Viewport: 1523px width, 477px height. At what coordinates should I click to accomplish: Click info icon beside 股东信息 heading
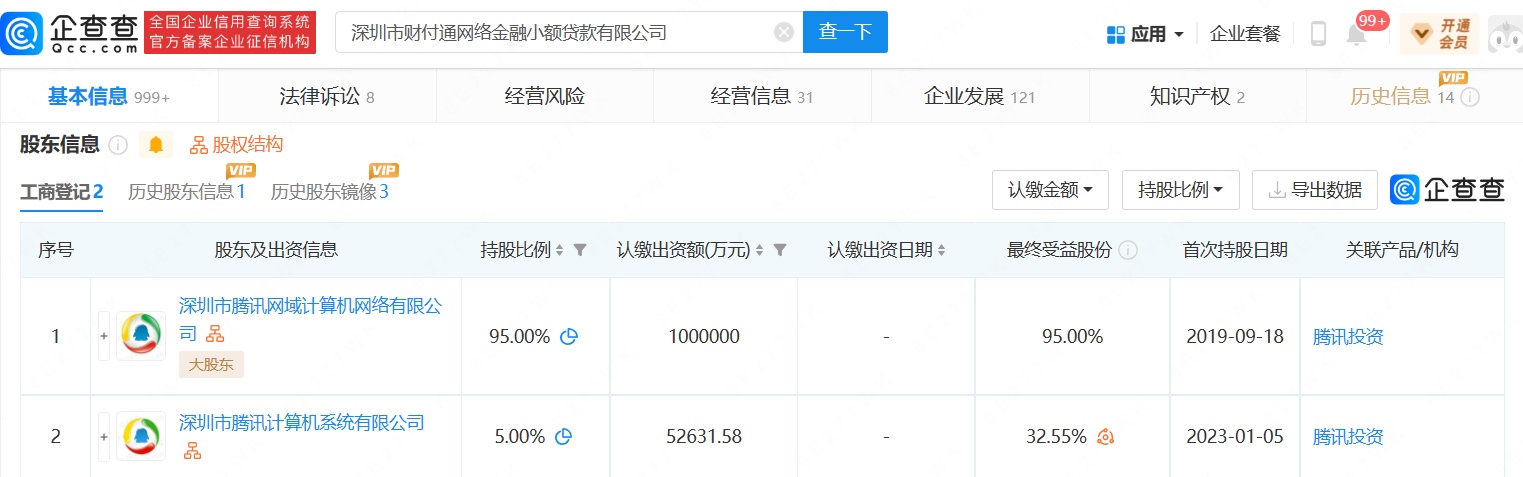(x=118, y=146)
